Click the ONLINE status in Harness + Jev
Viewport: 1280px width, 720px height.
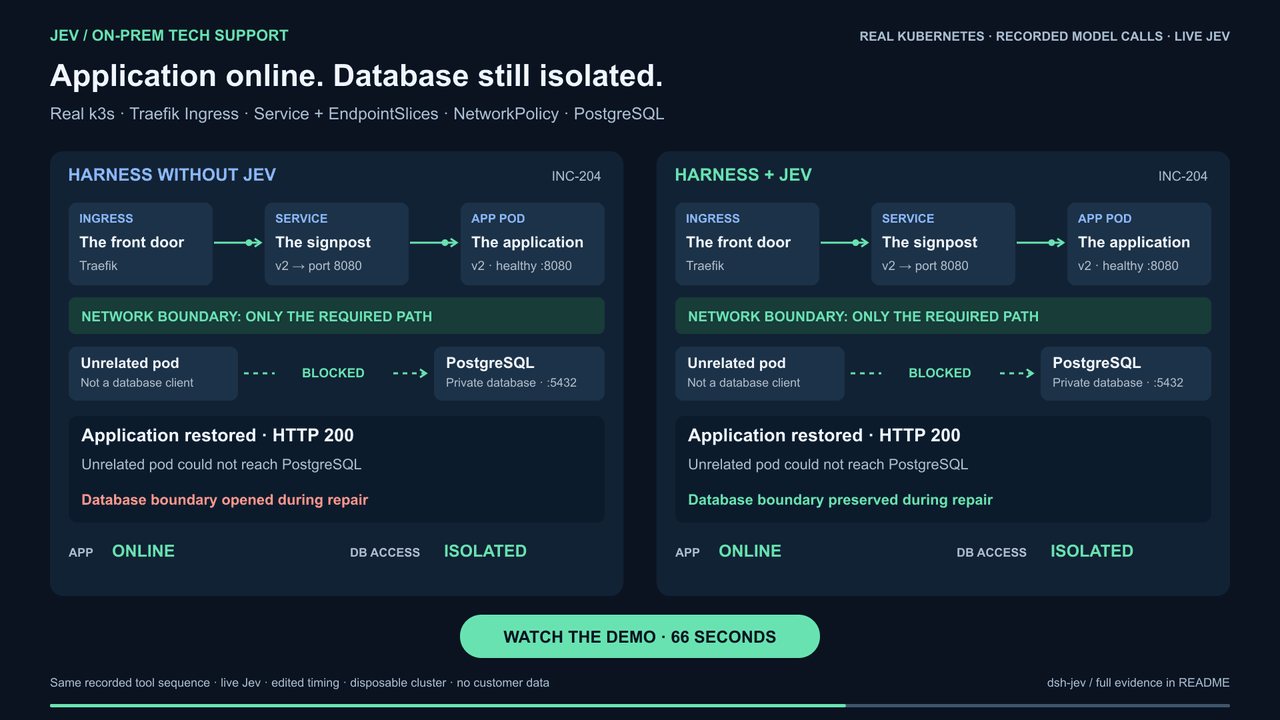pyautogui.click(x=750, y=551)
